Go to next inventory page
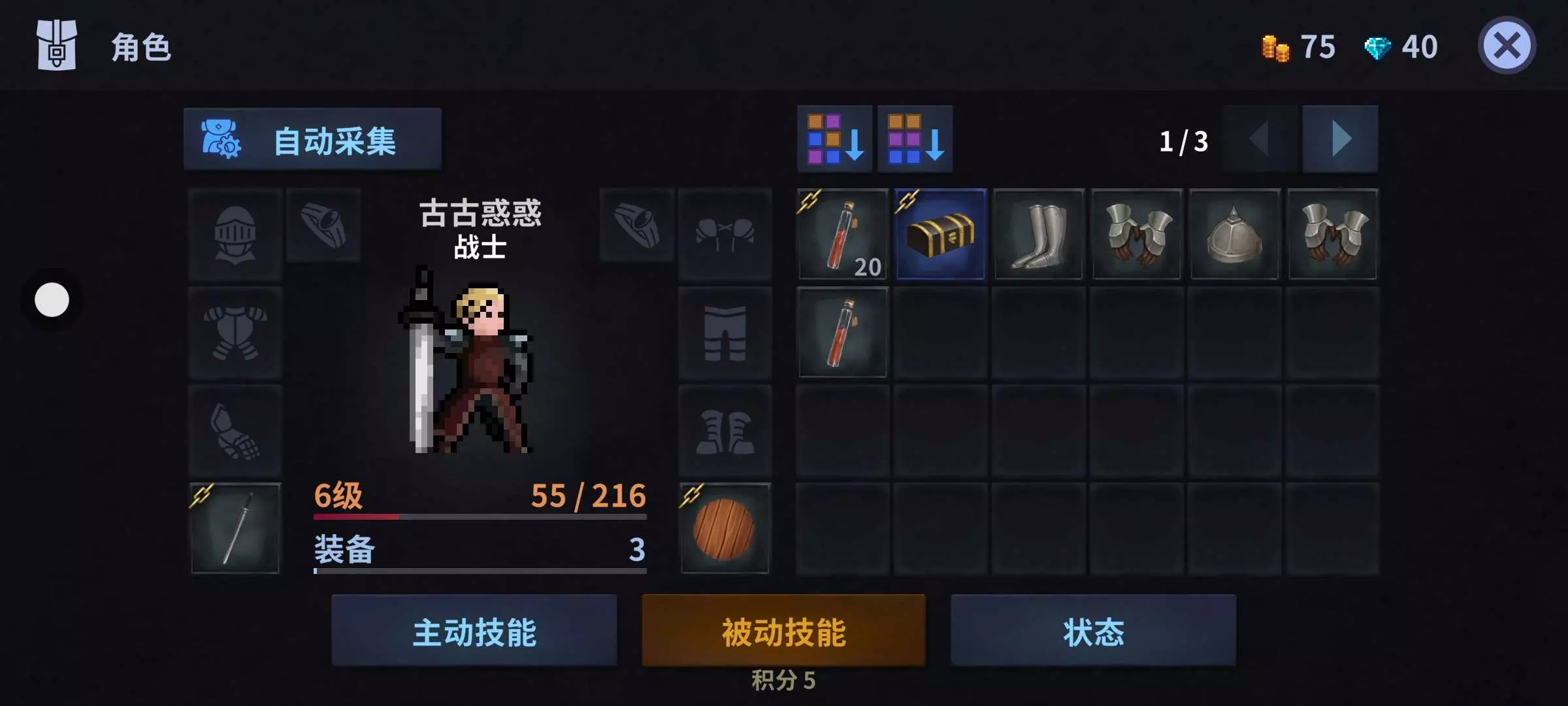1568x706 pixels. (x=1340, y=139)
